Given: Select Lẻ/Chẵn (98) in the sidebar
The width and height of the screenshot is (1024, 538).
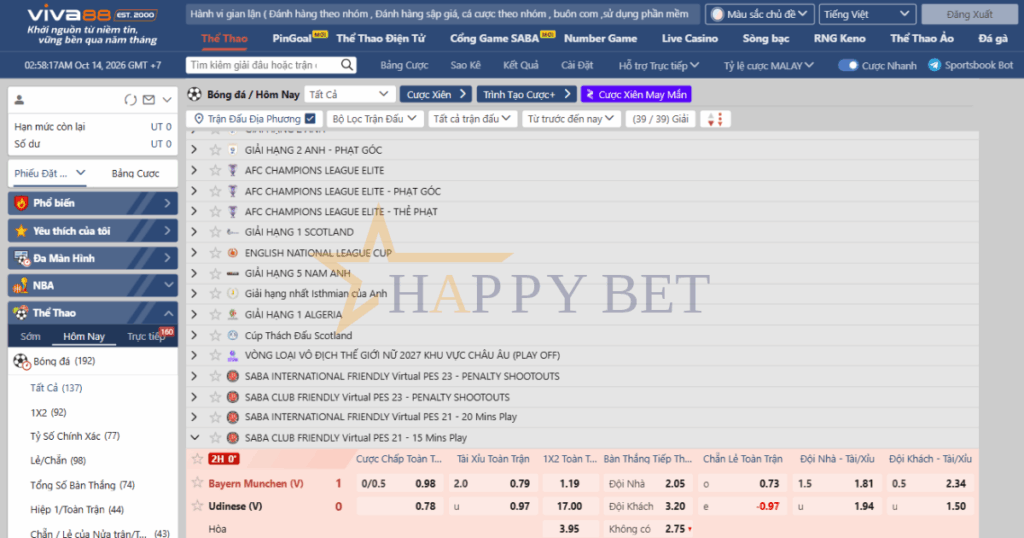Looking at the screenshot, I should tap(58, 460).
